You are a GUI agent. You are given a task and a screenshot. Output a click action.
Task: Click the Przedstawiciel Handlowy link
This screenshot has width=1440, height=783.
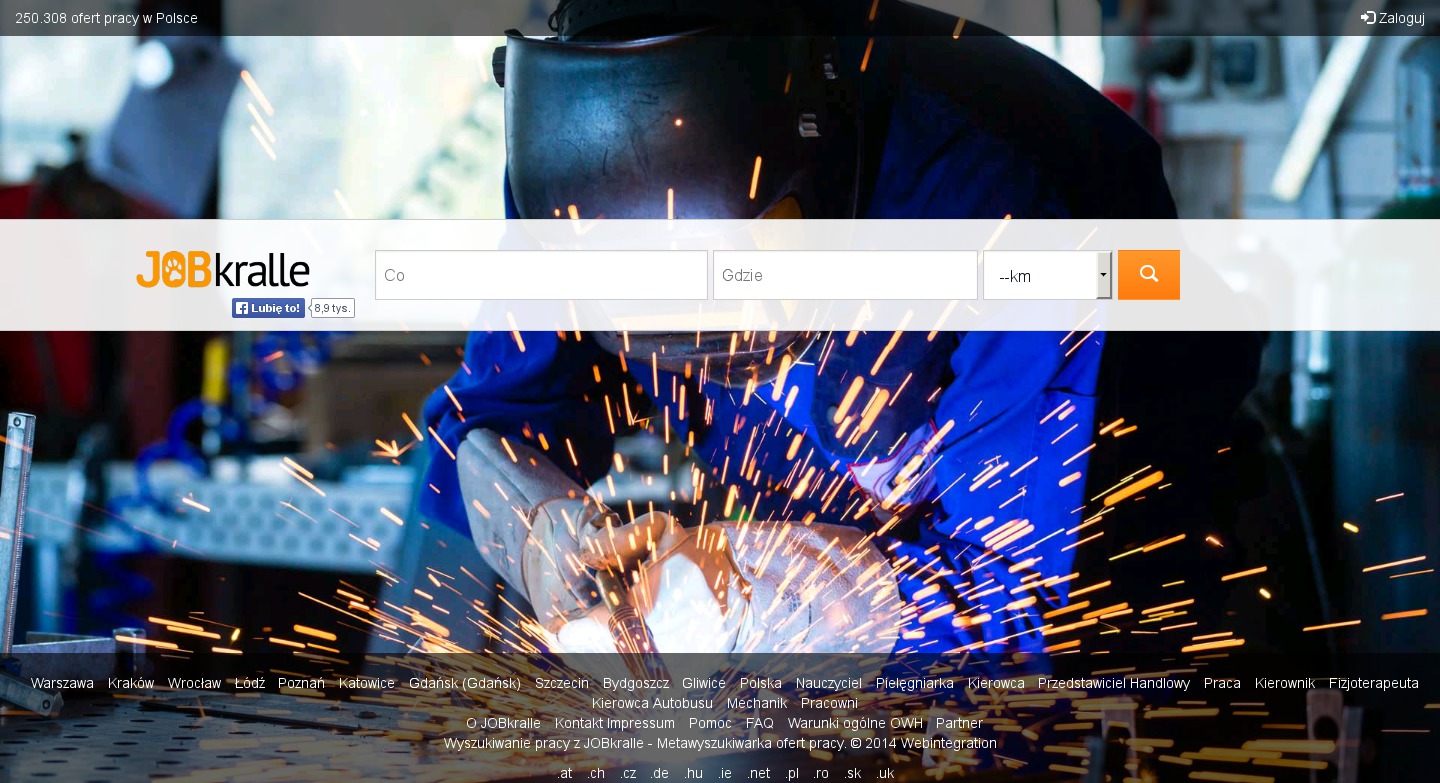pyautogui.click(x=1114, y=683)
